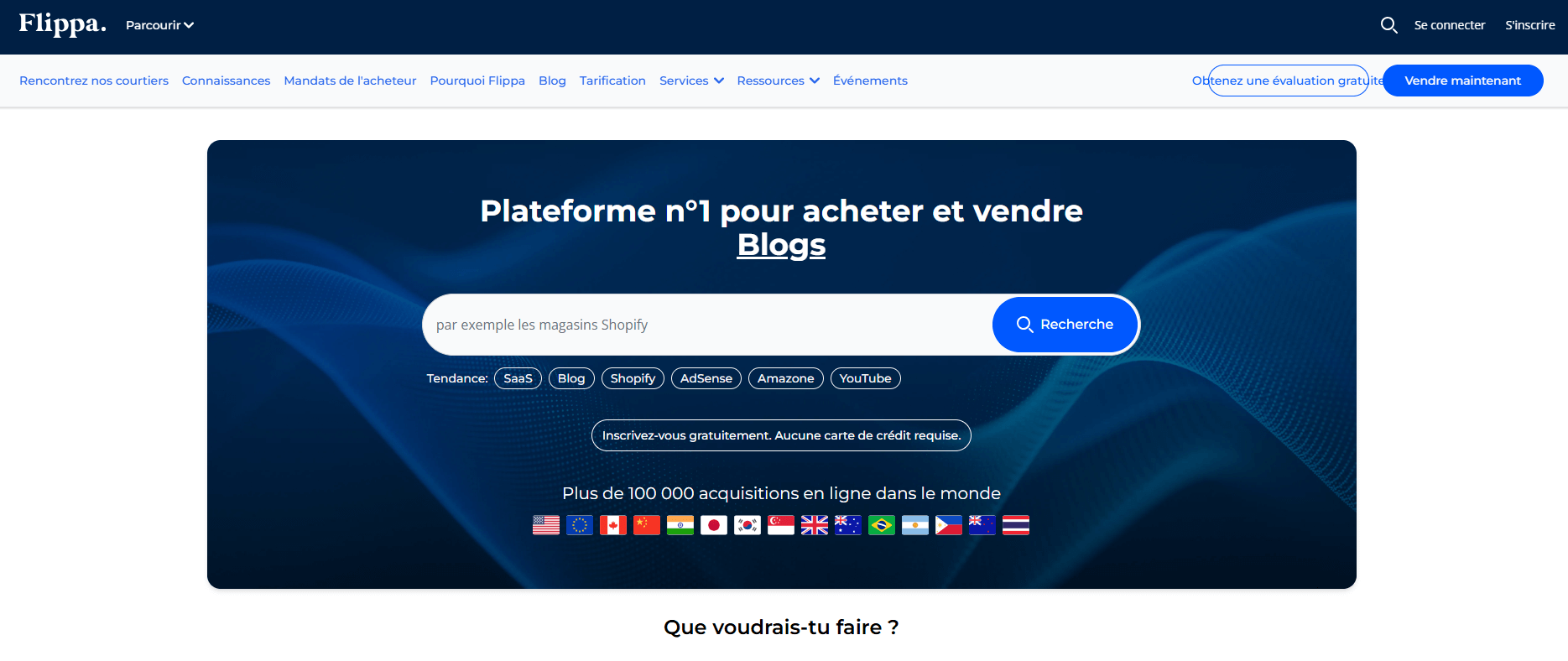Click the China flag icon
This screenshot has height=661, width=1568.
pos(647,525)
